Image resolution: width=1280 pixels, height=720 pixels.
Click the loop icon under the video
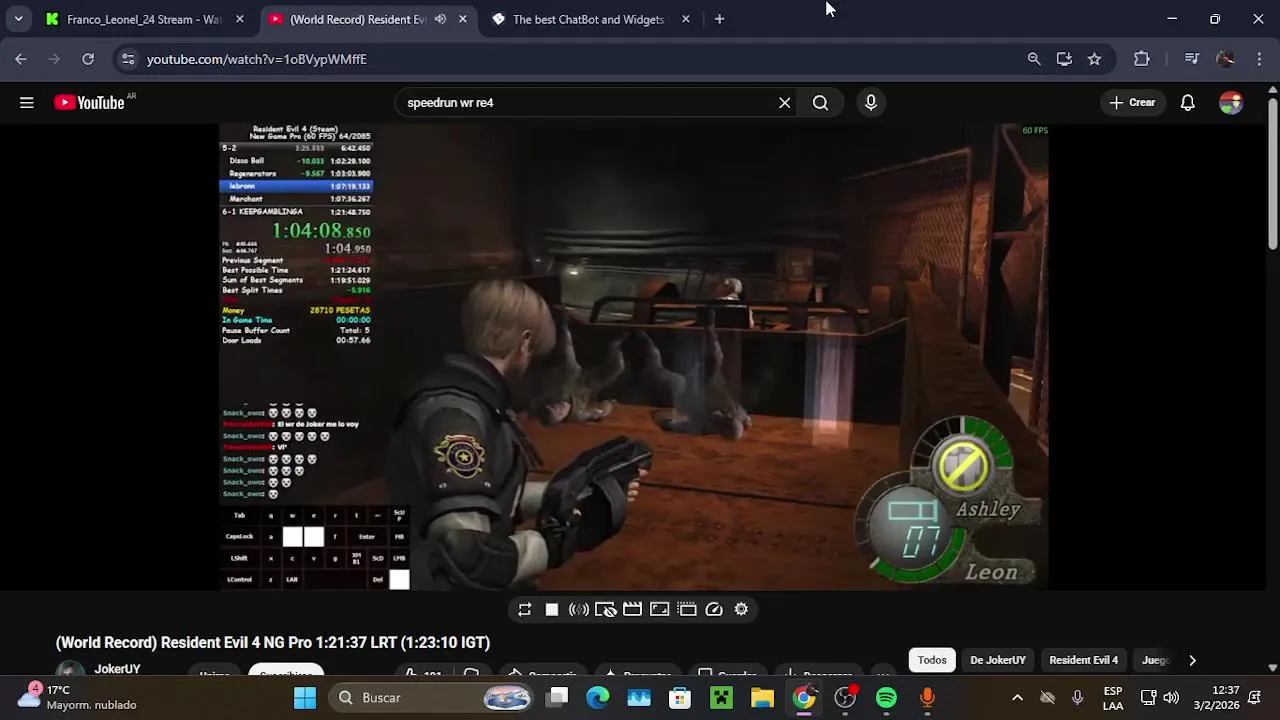click(524, 609)
